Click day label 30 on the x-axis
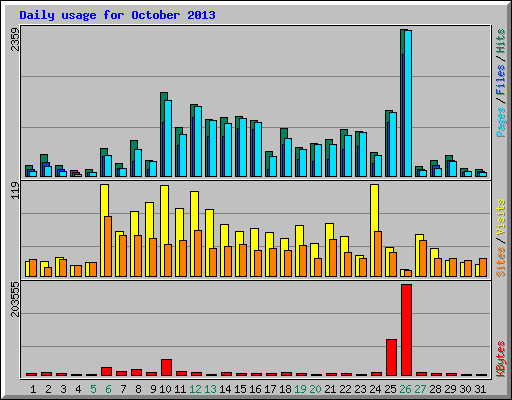The width and height of the screenshot is (512, 400). pos(465,389)
